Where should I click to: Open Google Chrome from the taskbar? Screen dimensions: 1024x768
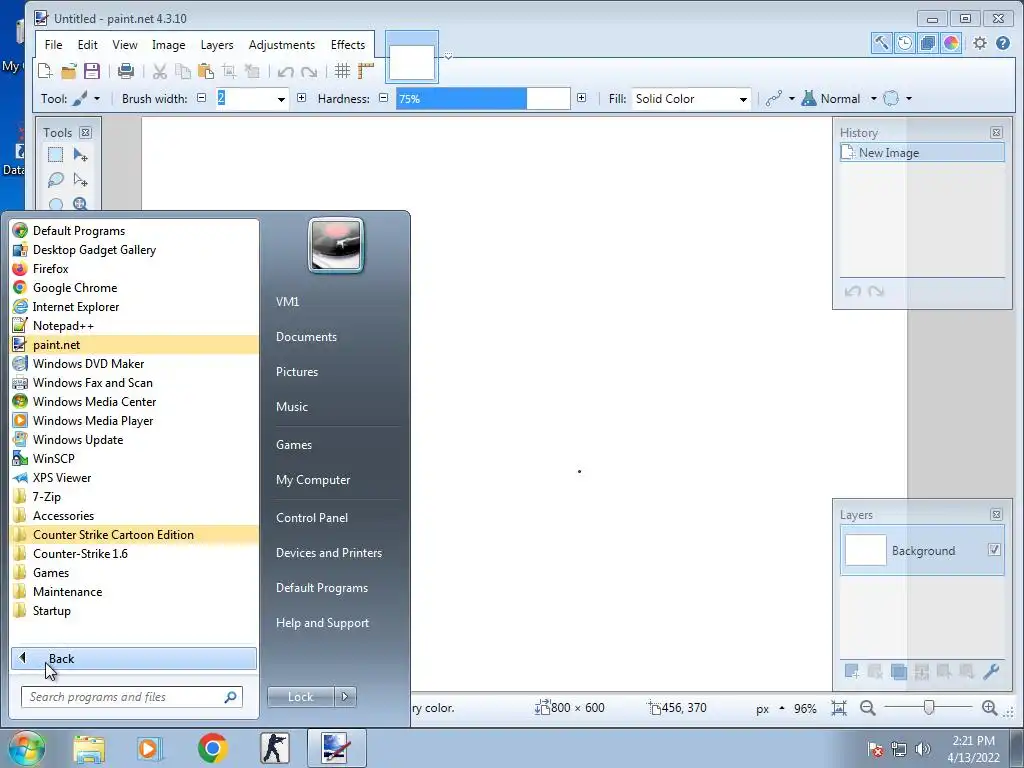pyautogui.click(x=212, y=748)
